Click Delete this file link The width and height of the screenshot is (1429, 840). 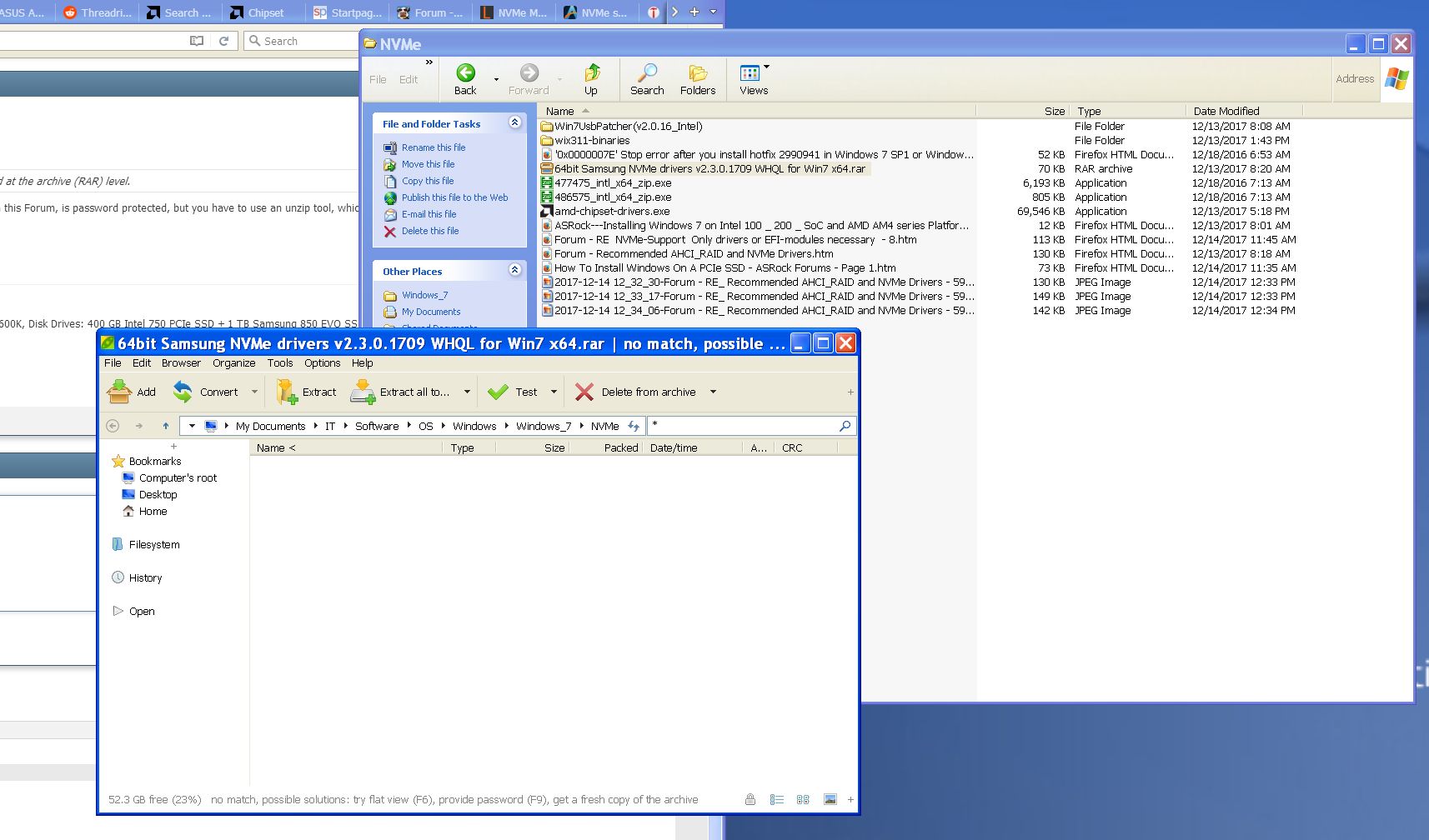(430, 231)
